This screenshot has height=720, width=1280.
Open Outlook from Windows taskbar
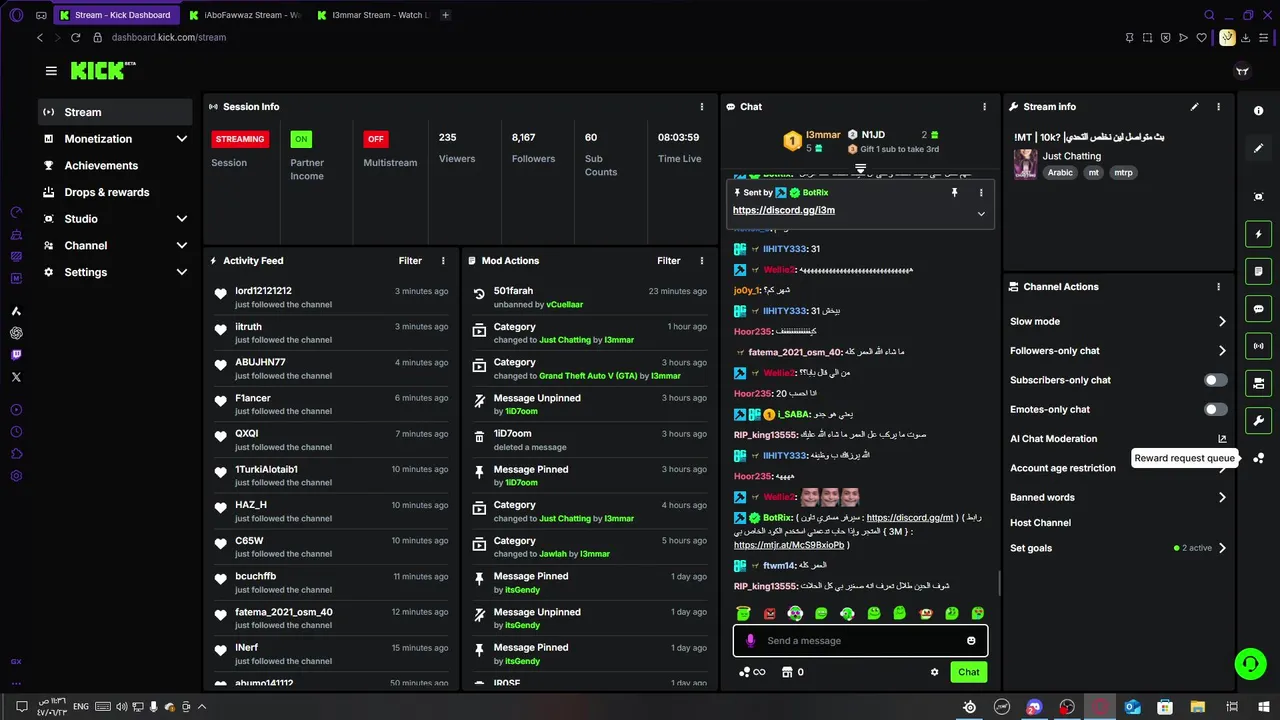1132,707
